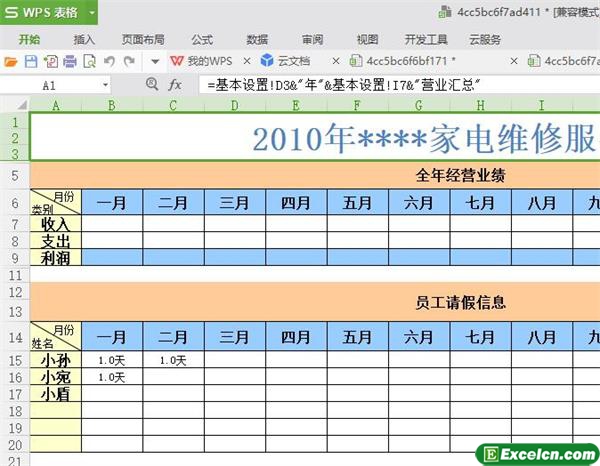The height and width of the screenshot is (466, 600).
Task: Click 八月 header in 全年经营业绩 table
Action: (x=542, y=202)
